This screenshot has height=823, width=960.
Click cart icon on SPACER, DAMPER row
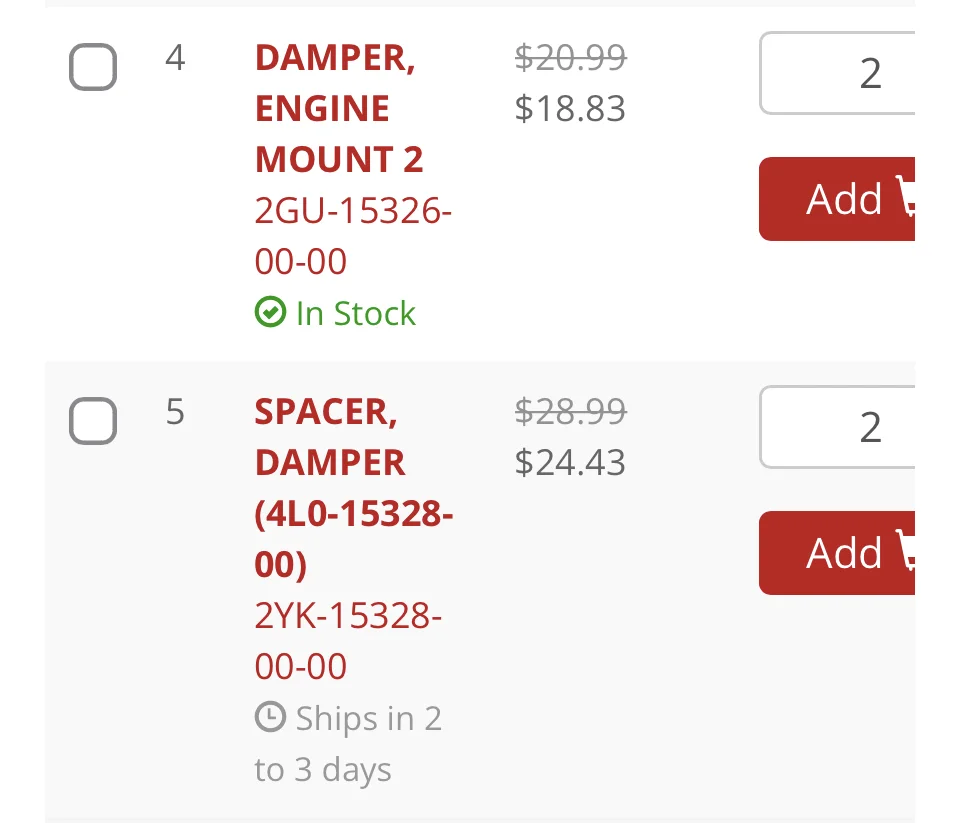(x=908, y=553)
